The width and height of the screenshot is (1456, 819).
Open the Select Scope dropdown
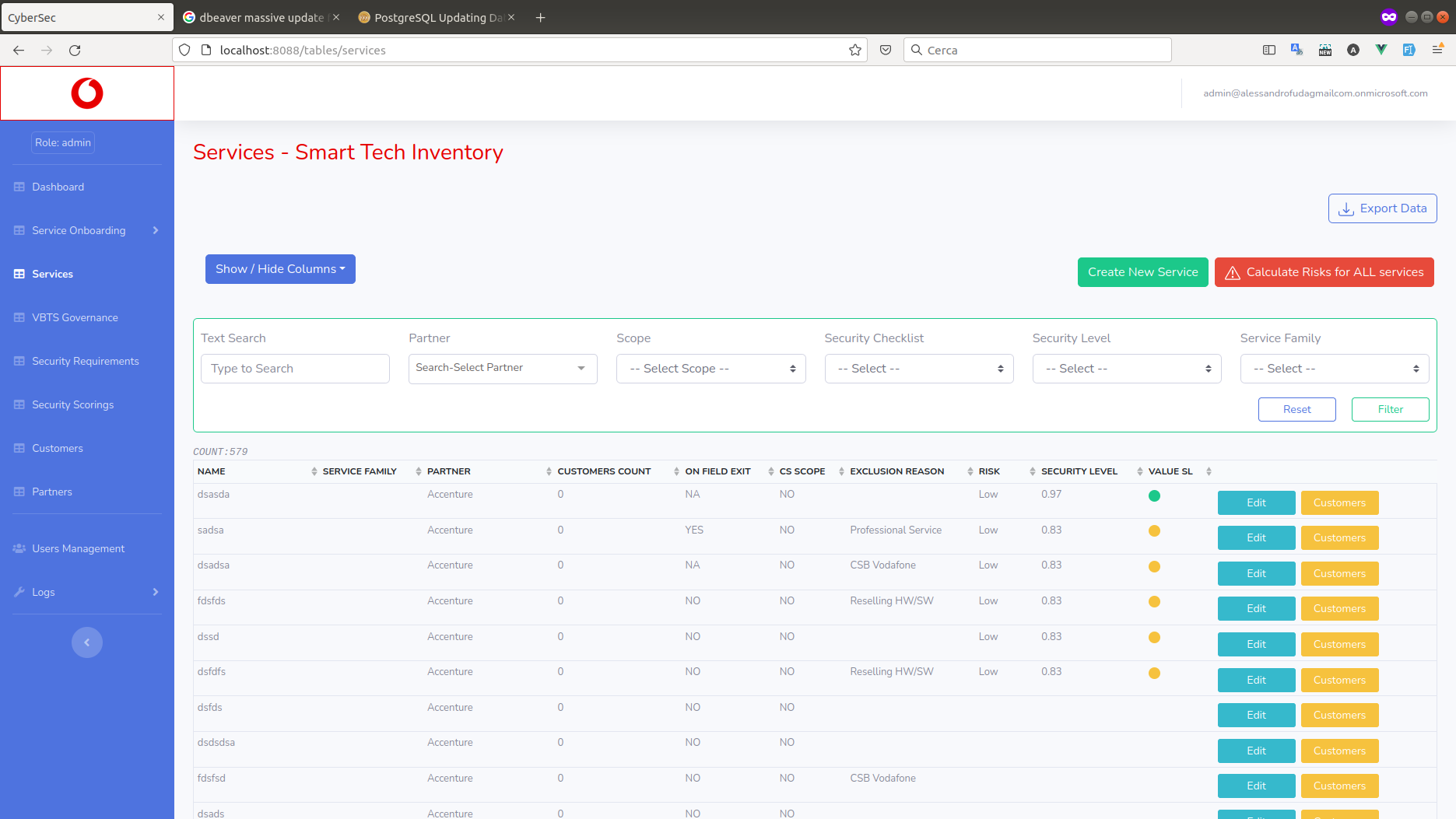[710, 369]
